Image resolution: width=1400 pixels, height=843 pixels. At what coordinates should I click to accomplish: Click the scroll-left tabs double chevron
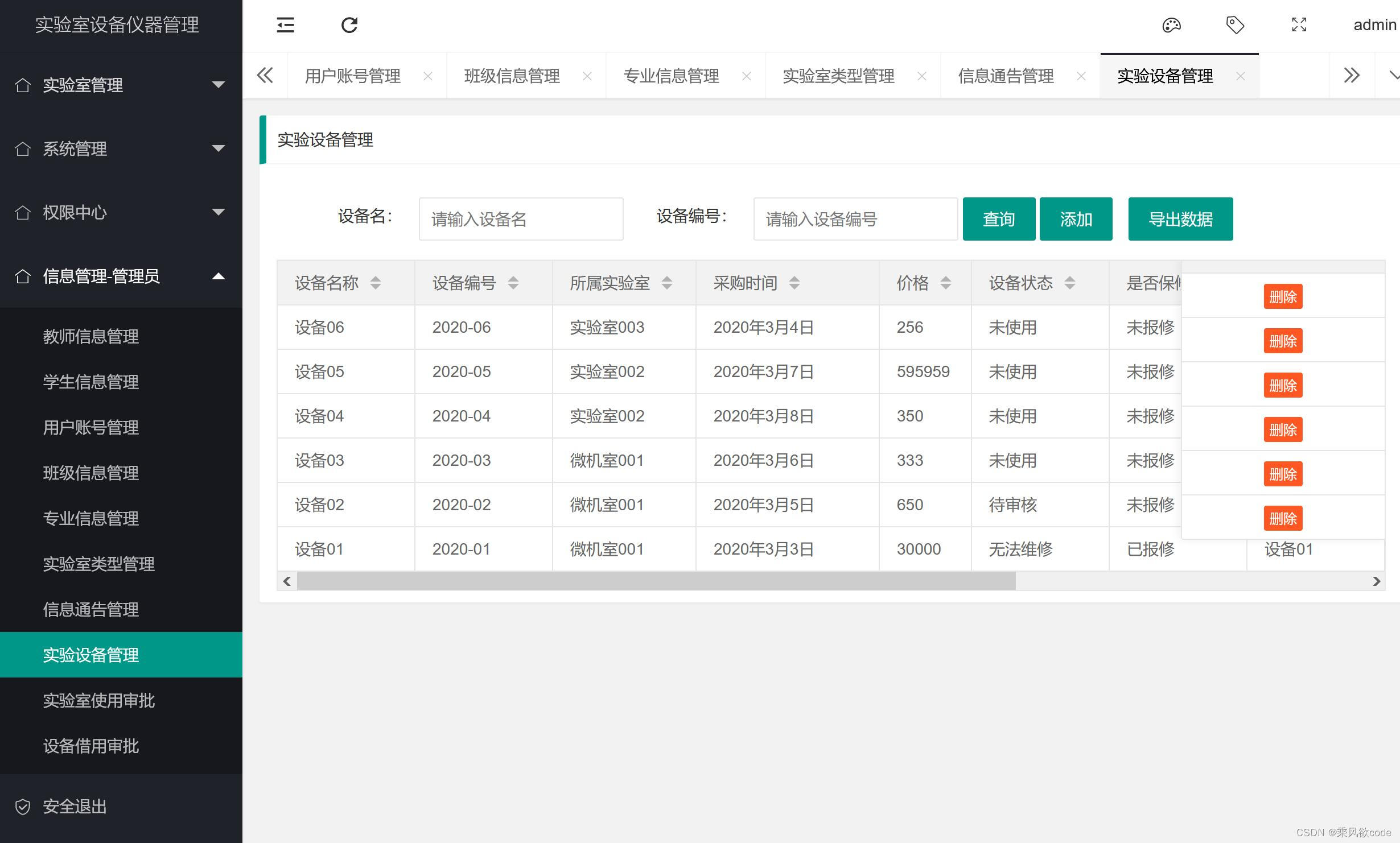pos(265,75)
